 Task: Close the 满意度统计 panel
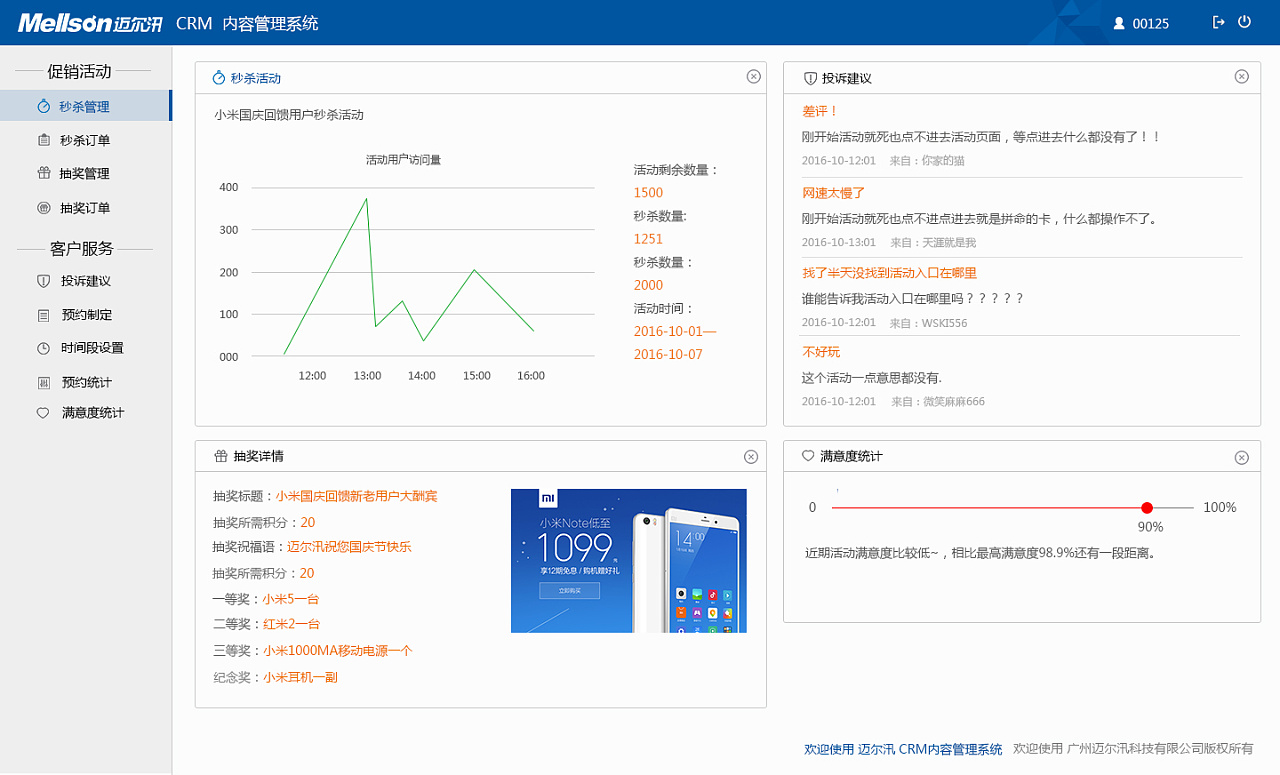(x=1241, y=457)
